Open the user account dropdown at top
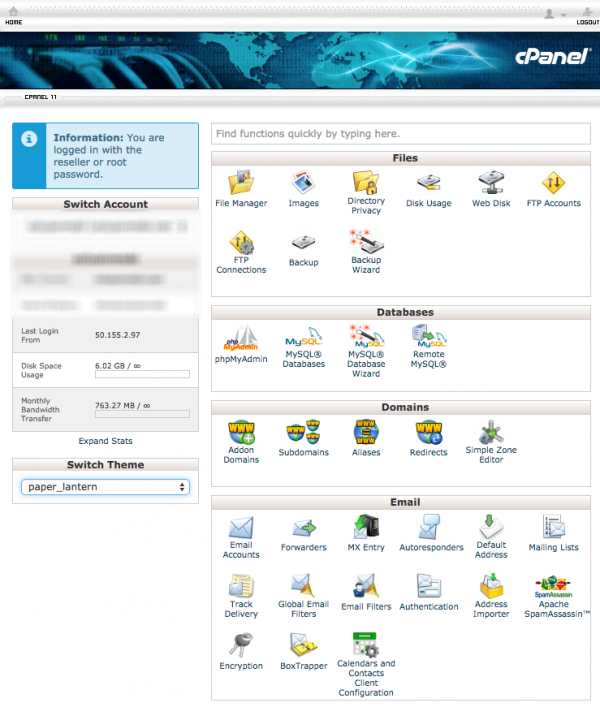600x707 pixels. point(553,14)
